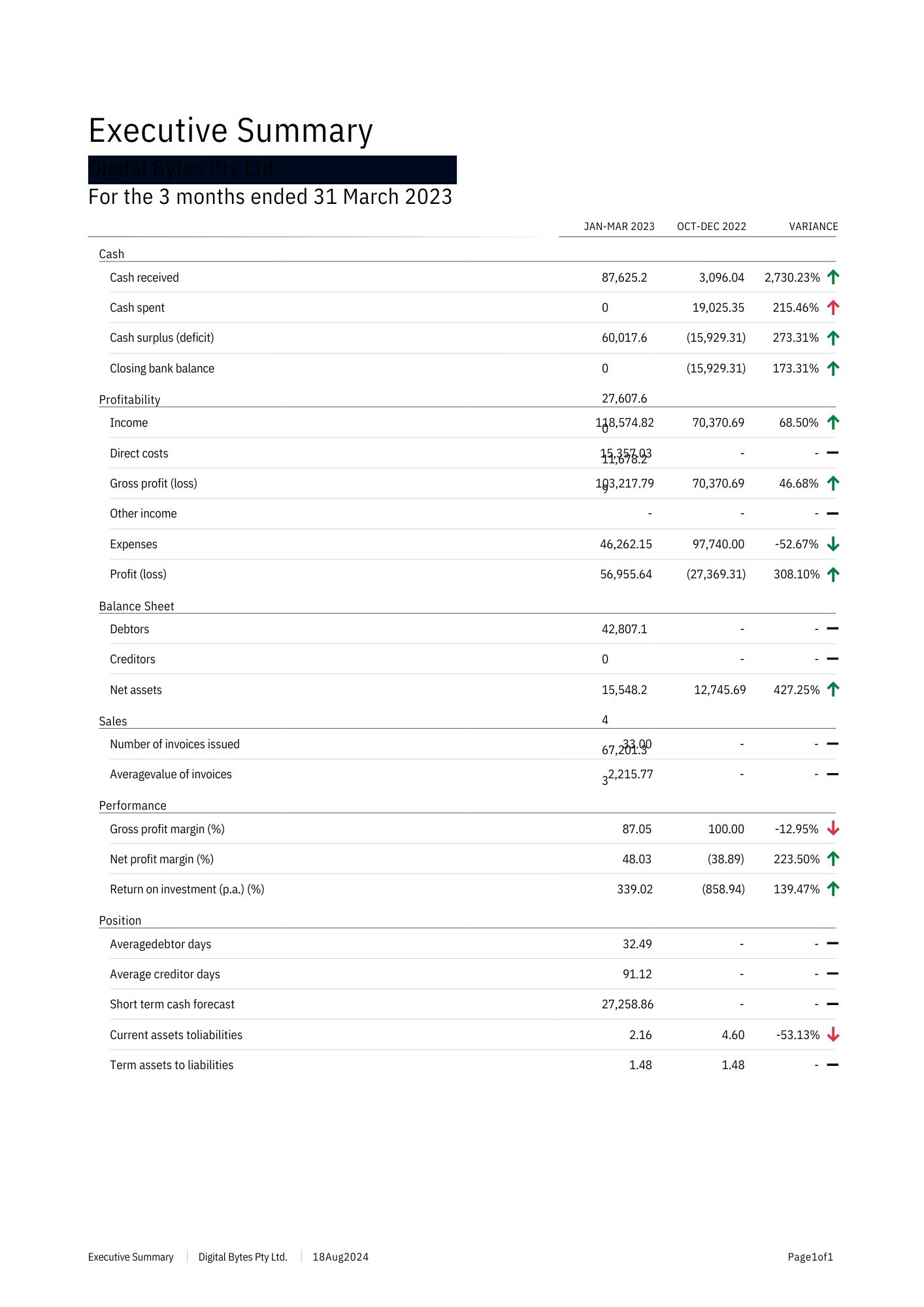Click the dash indicator on Direct costs row
Image resolution: width=924 pixels, height=1307 pixels.
tap(832, 453)
